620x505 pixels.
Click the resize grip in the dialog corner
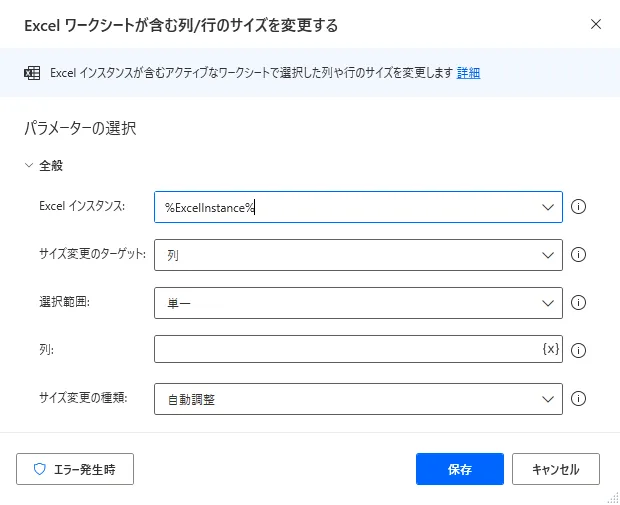(612, 497)
